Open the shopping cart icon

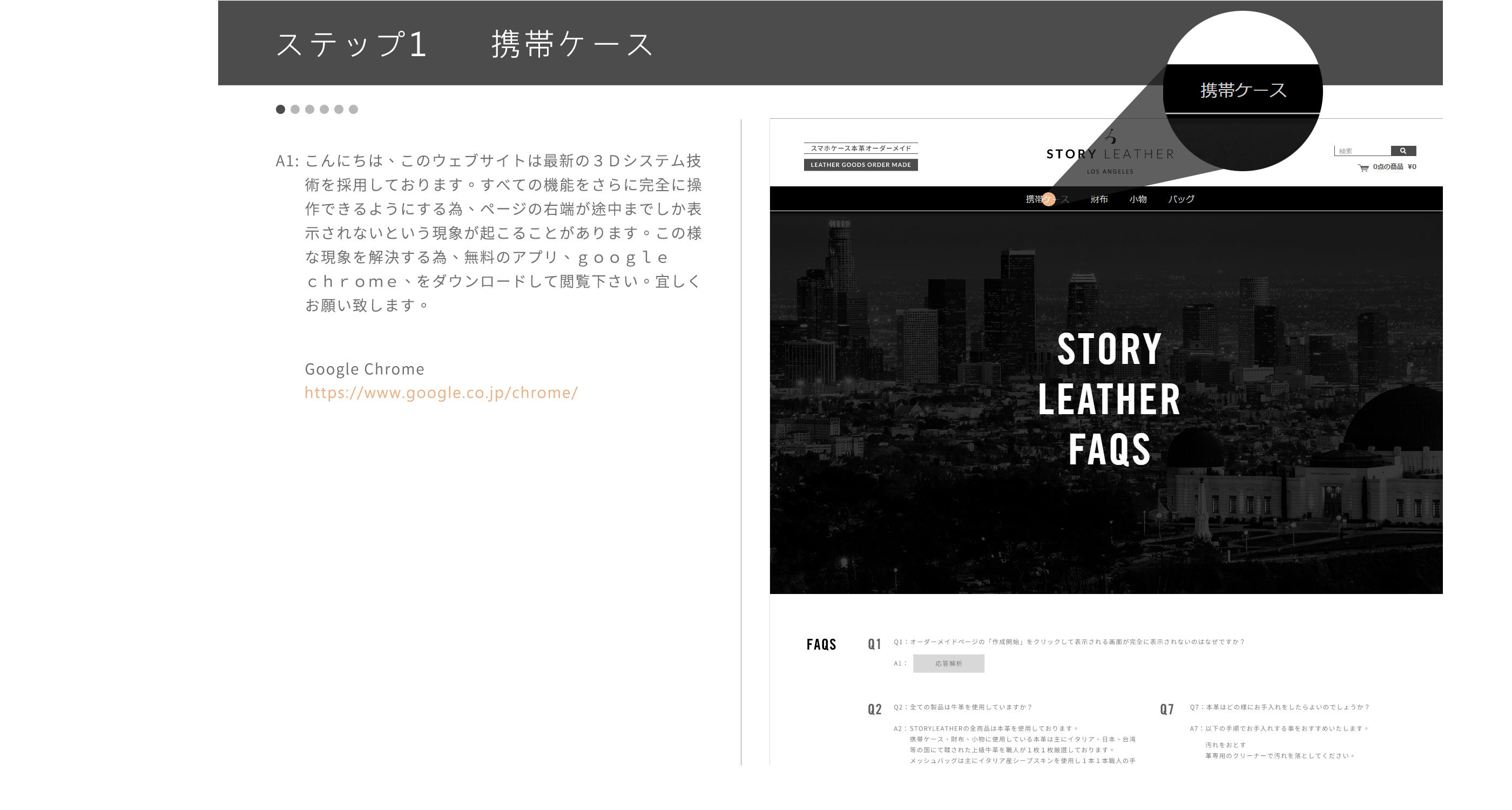tap(1363, 168)
